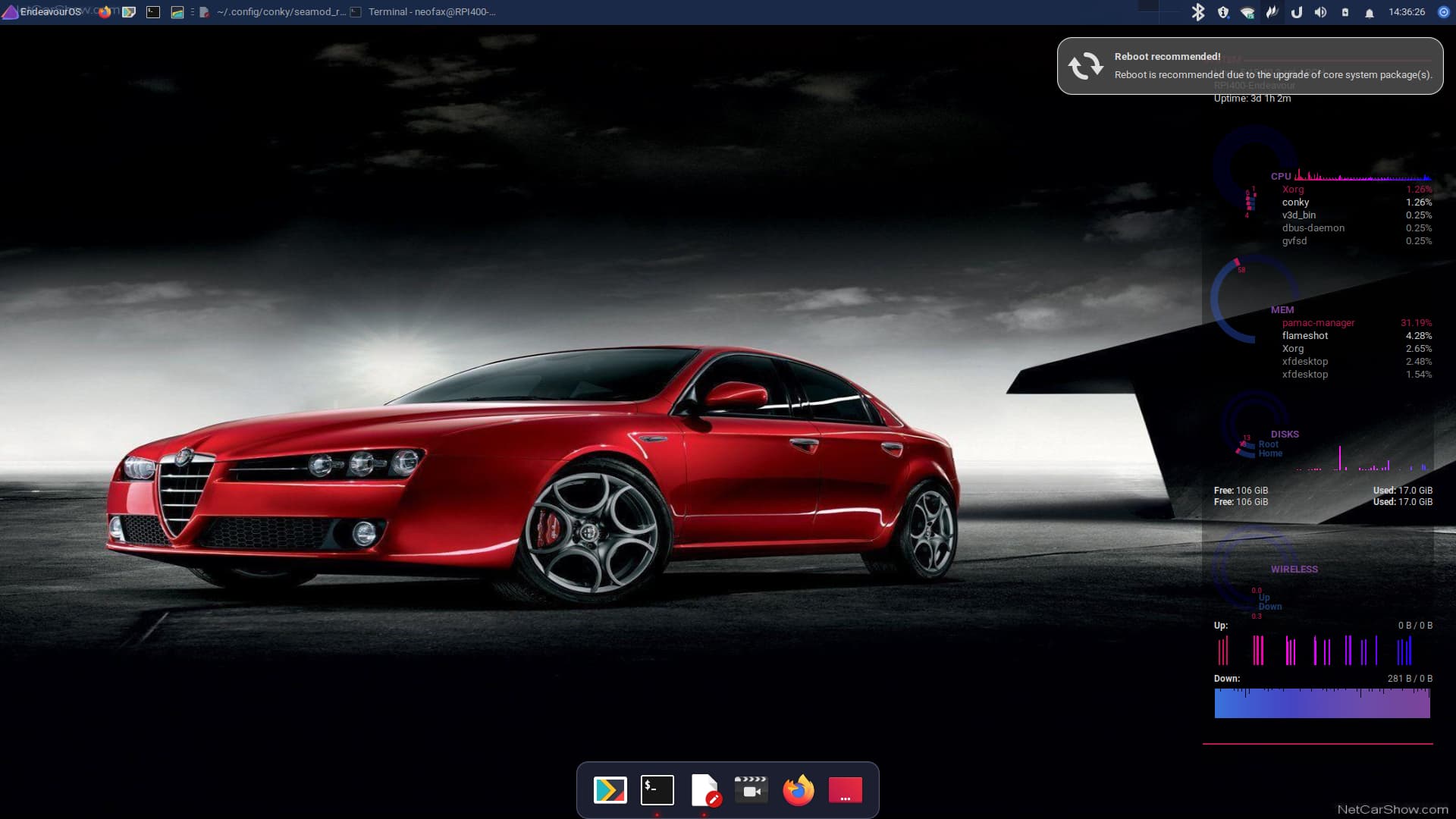This screenshot has height=819, width=1456.
Task: Click the Down: label above the download graph
Action: [x=1227, y=679]
